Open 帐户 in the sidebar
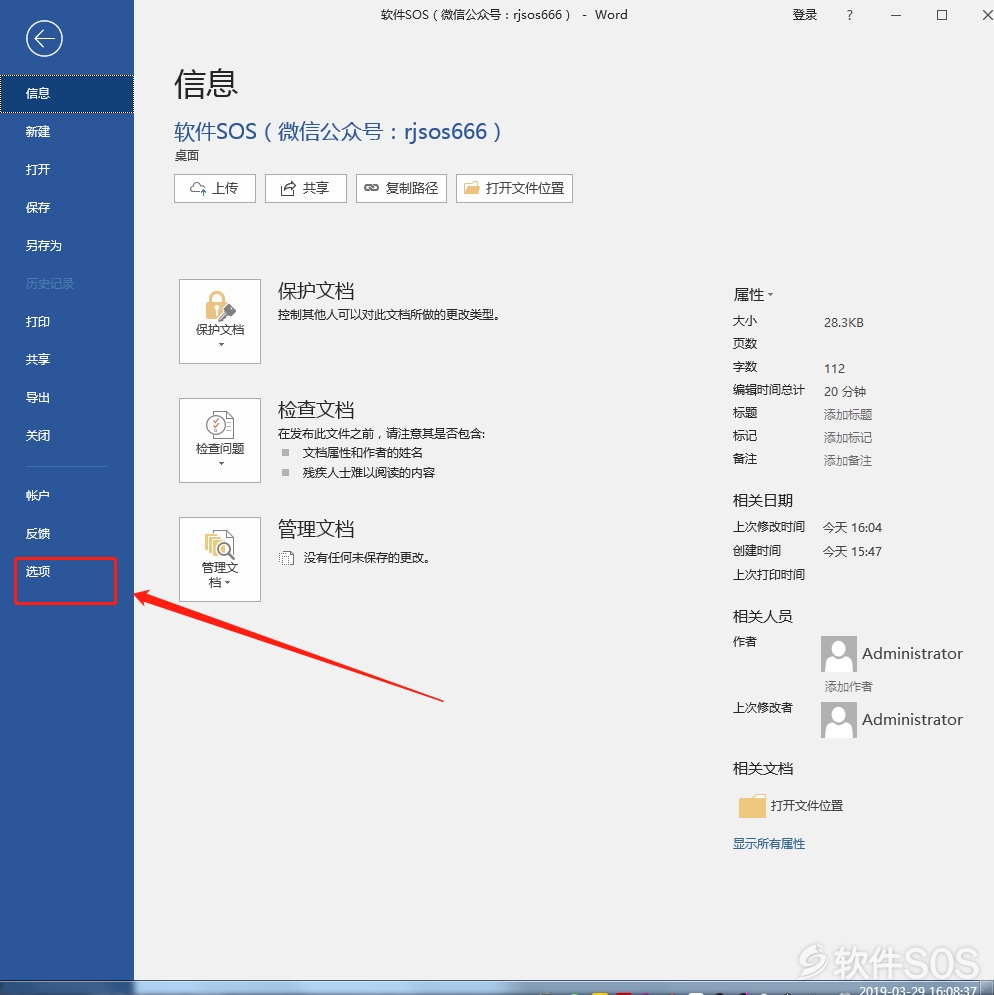 (x=67, y=496)
